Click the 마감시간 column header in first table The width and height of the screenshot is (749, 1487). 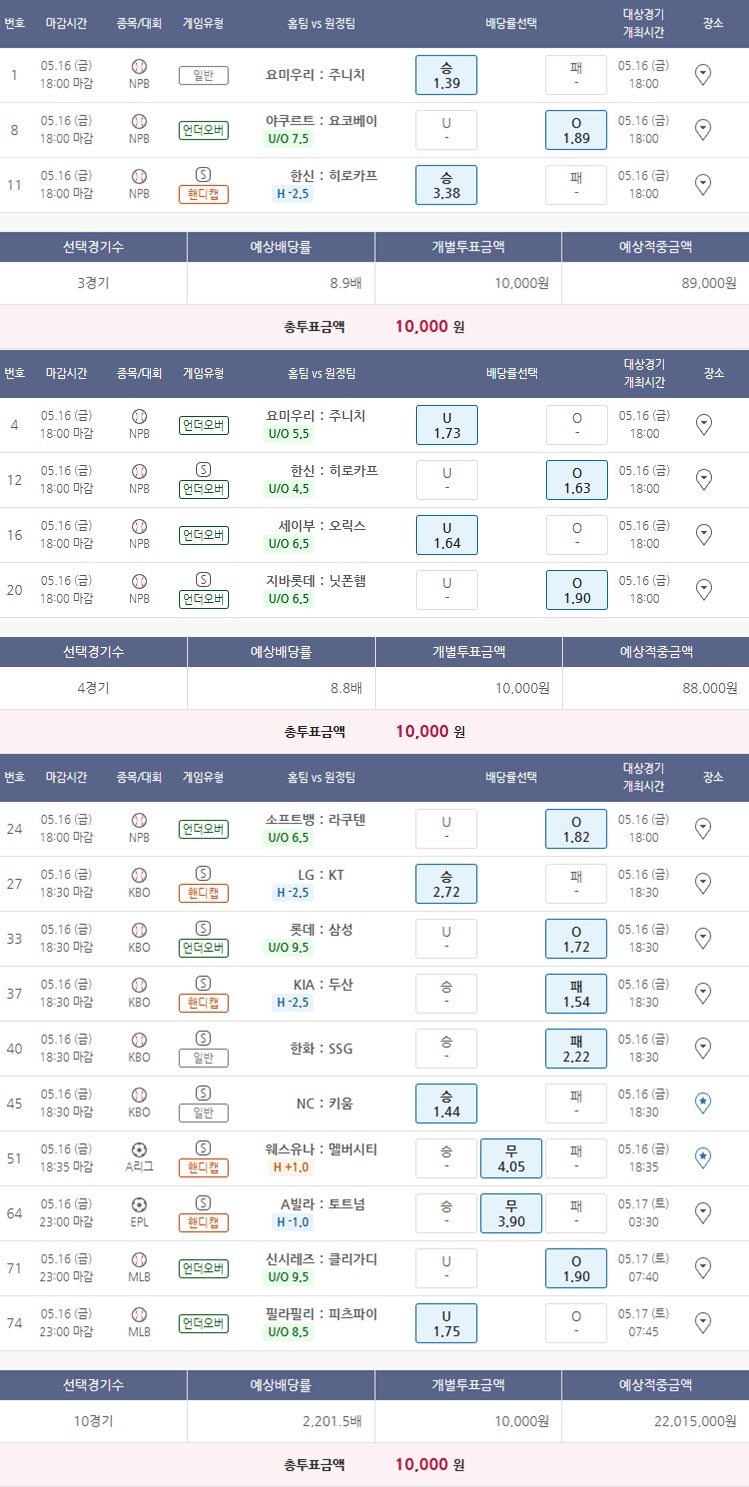point(67,23)
